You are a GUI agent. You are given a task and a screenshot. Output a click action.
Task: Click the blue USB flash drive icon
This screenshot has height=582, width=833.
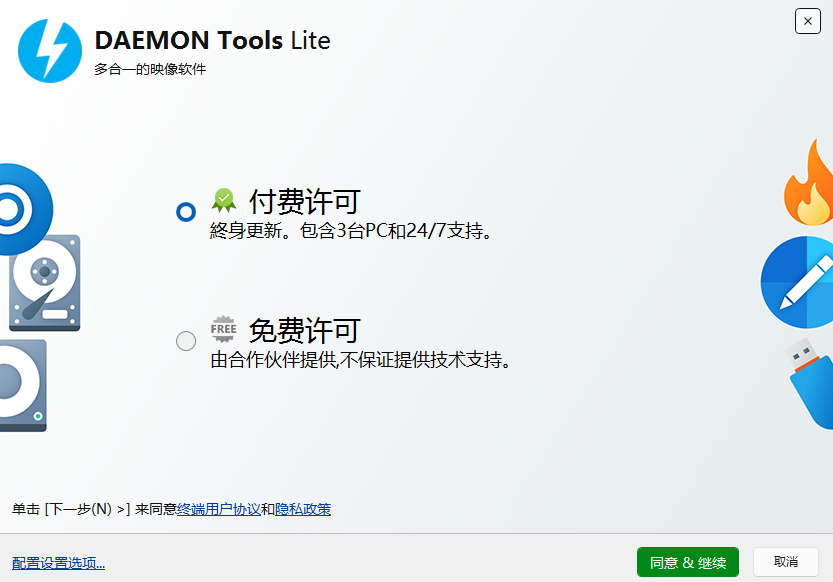pyautogui.click(x=809, y=383)
